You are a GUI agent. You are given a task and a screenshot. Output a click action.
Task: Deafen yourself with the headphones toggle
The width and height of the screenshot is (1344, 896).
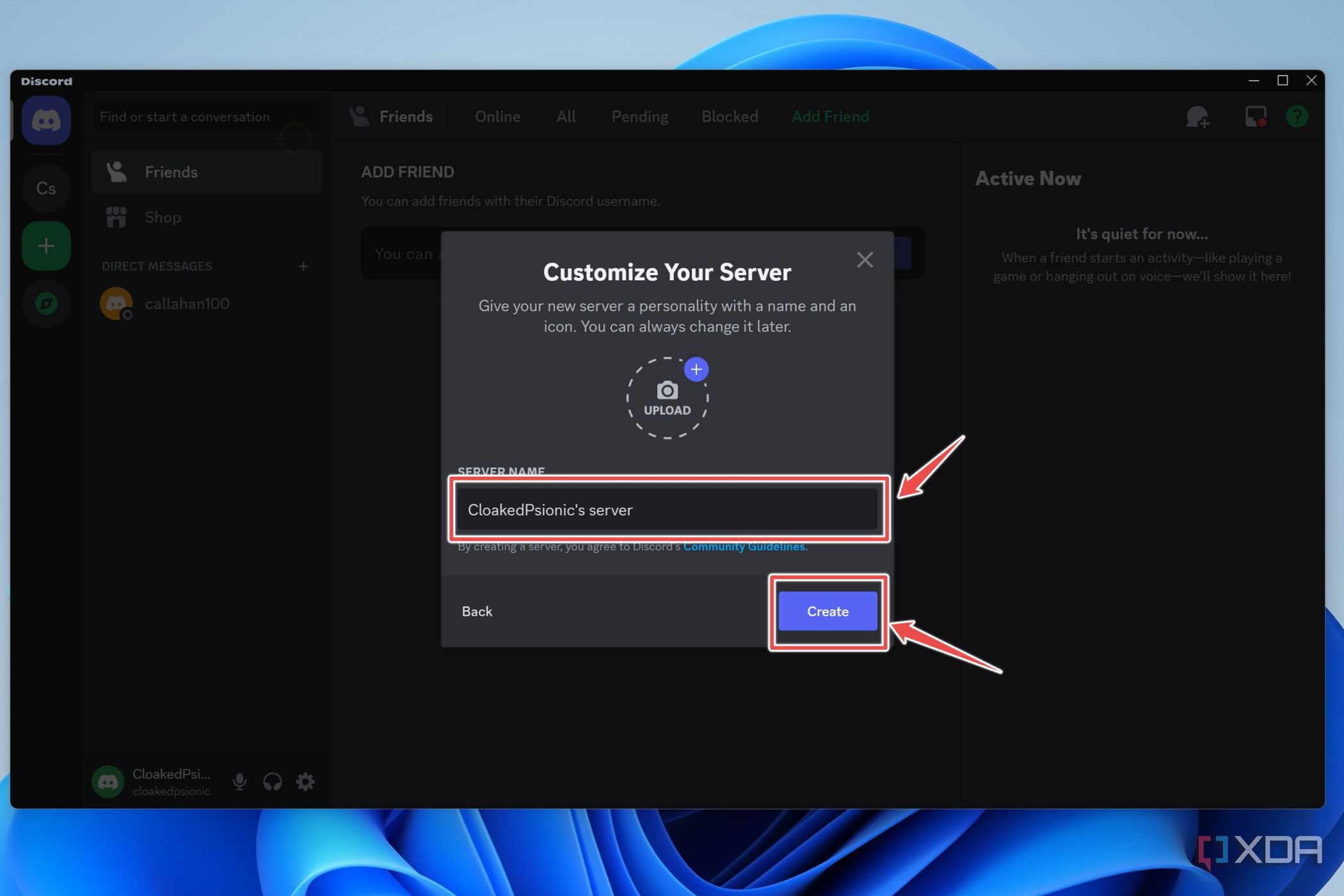(x=272, y=781)
